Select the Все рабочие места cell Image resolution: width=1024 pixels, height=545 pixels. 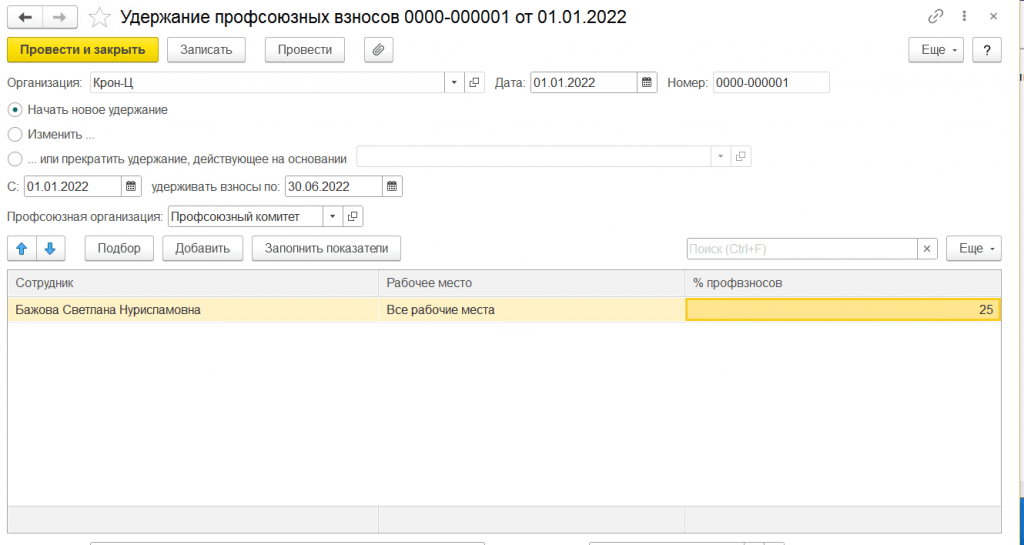tap(532, 310)
